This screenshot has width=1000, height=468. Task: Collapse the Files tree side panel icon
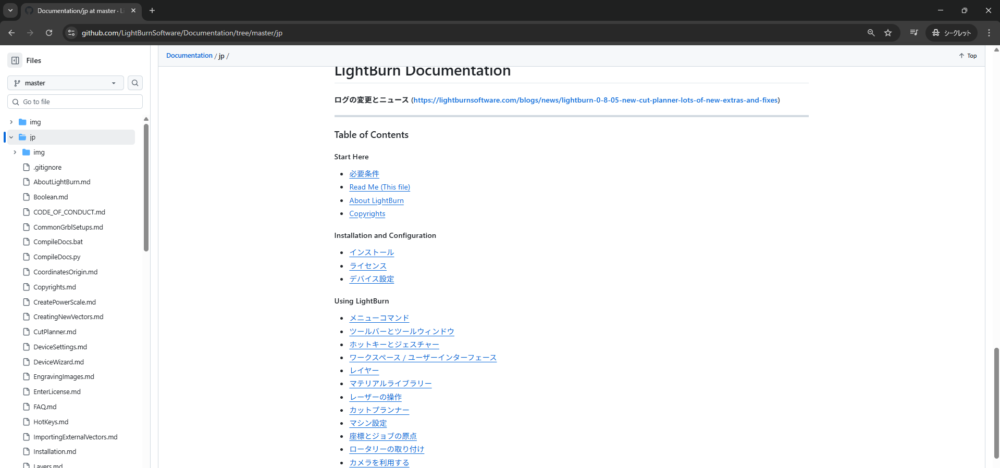click(x=15, y=60)
